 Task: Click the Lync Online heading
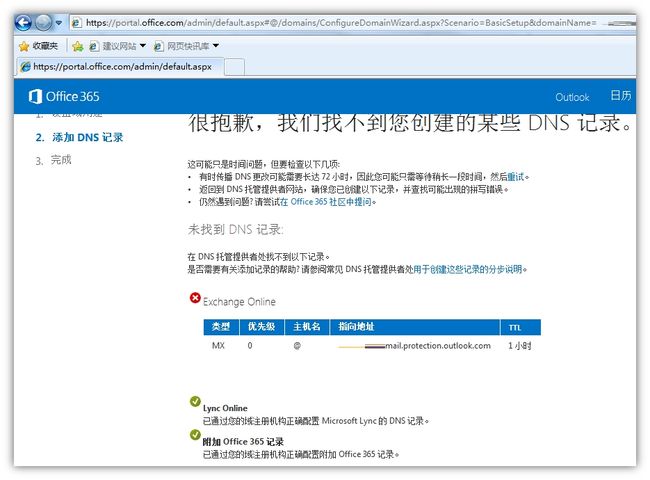click(225, 408)
